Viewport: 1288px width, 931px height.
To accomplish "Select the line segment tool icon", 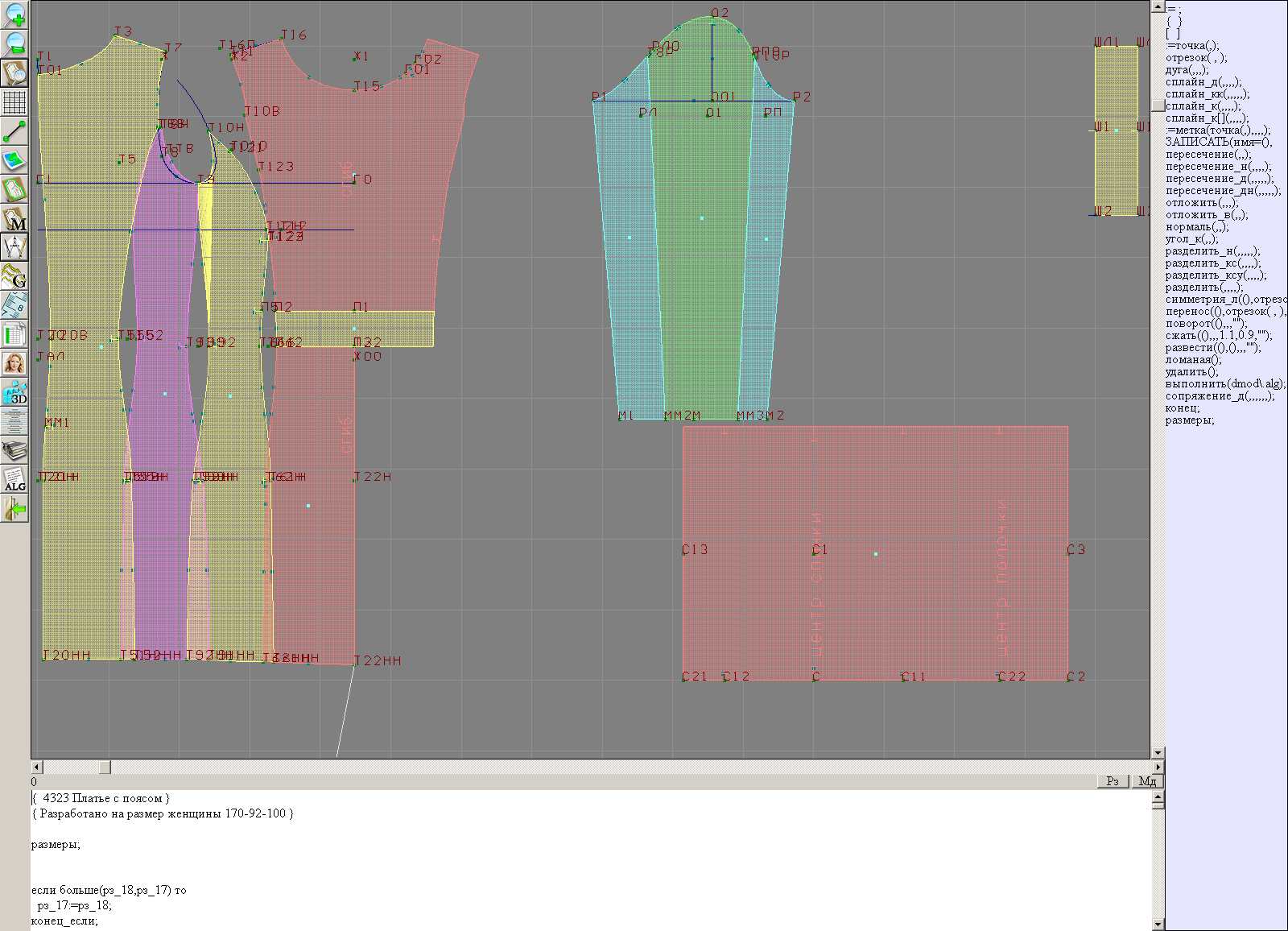I will pos(14,131).
